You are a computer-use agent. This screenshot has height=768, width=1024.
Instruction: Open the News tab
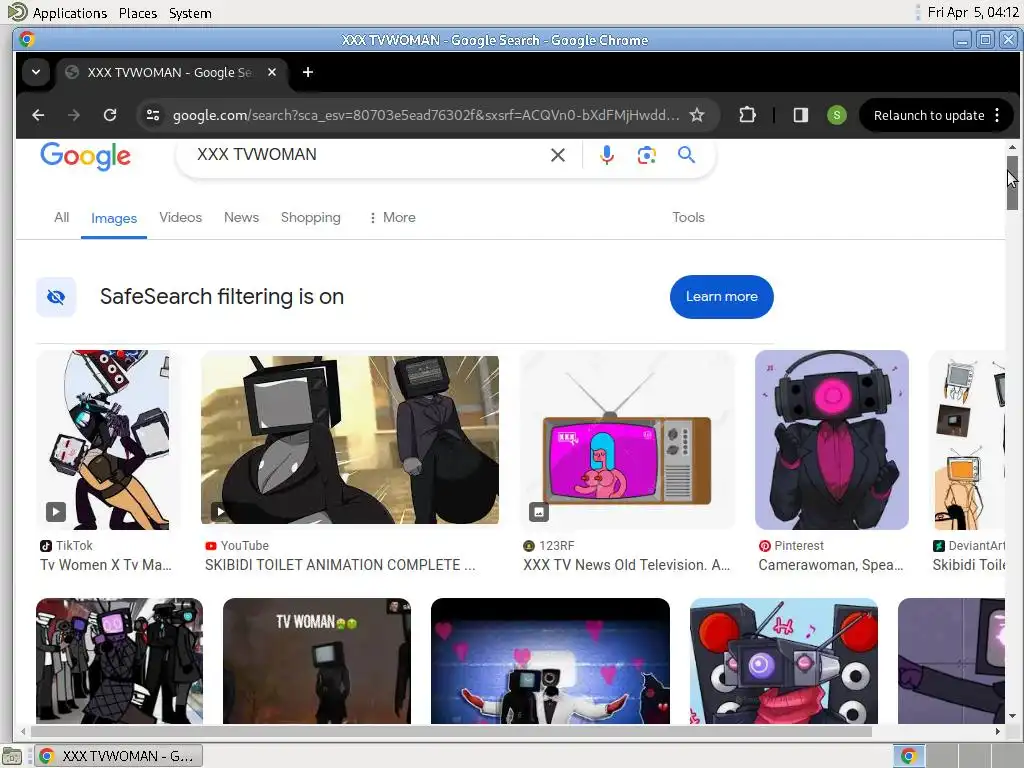click(x=241, y=217)
